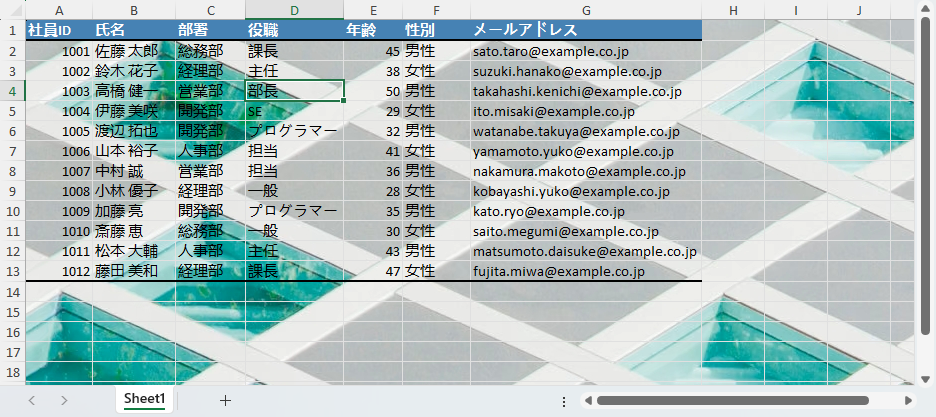Click horizontal scrollbar right arrow
The image size is (936, 417).
pyautogui.click(x=908, y=400)
